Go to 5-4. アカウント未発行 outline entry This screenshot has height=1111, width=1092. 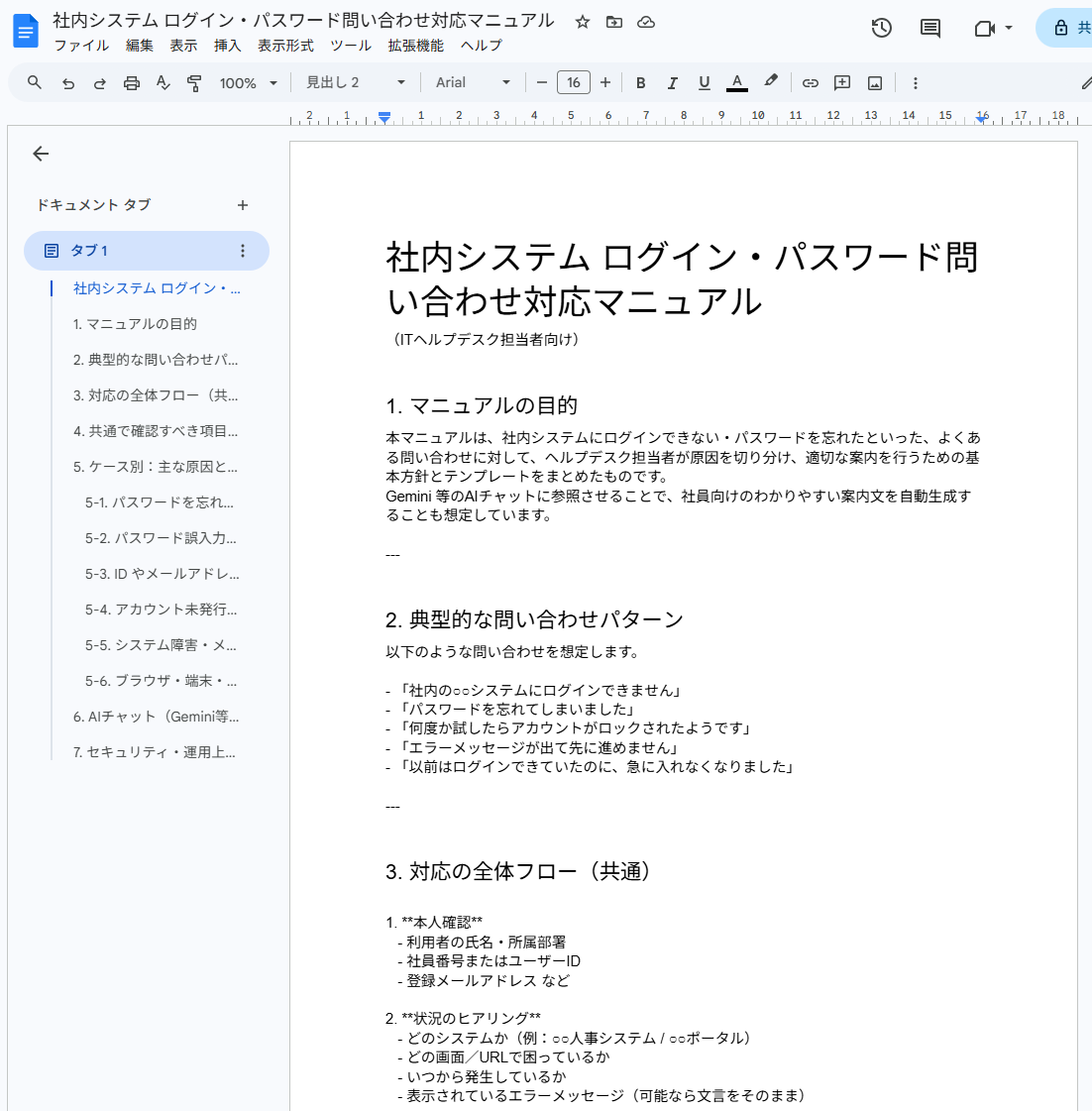pos(161,610)
